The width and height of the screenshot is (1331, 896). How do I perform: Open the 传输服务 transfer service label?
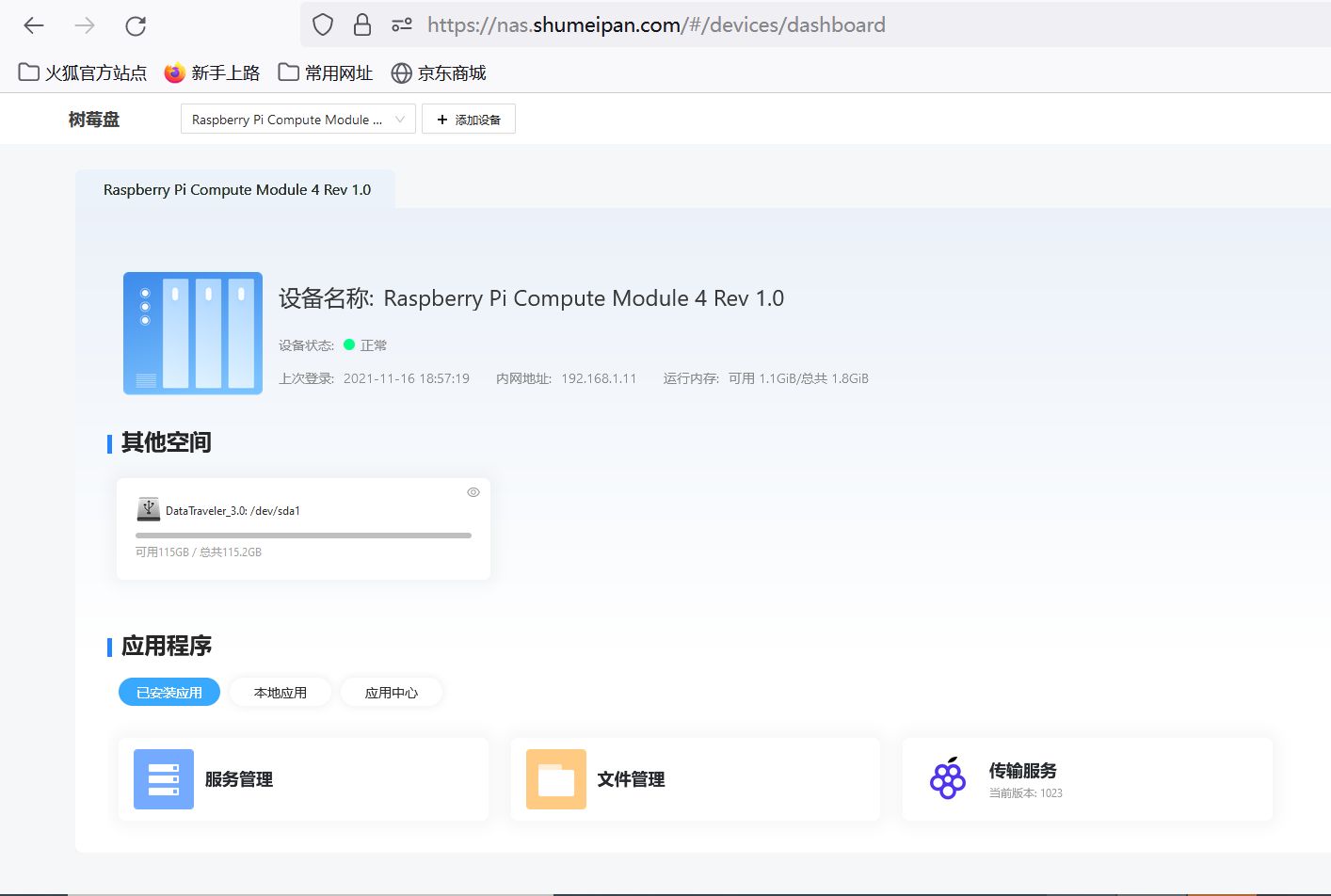[x=1022, y=771]
